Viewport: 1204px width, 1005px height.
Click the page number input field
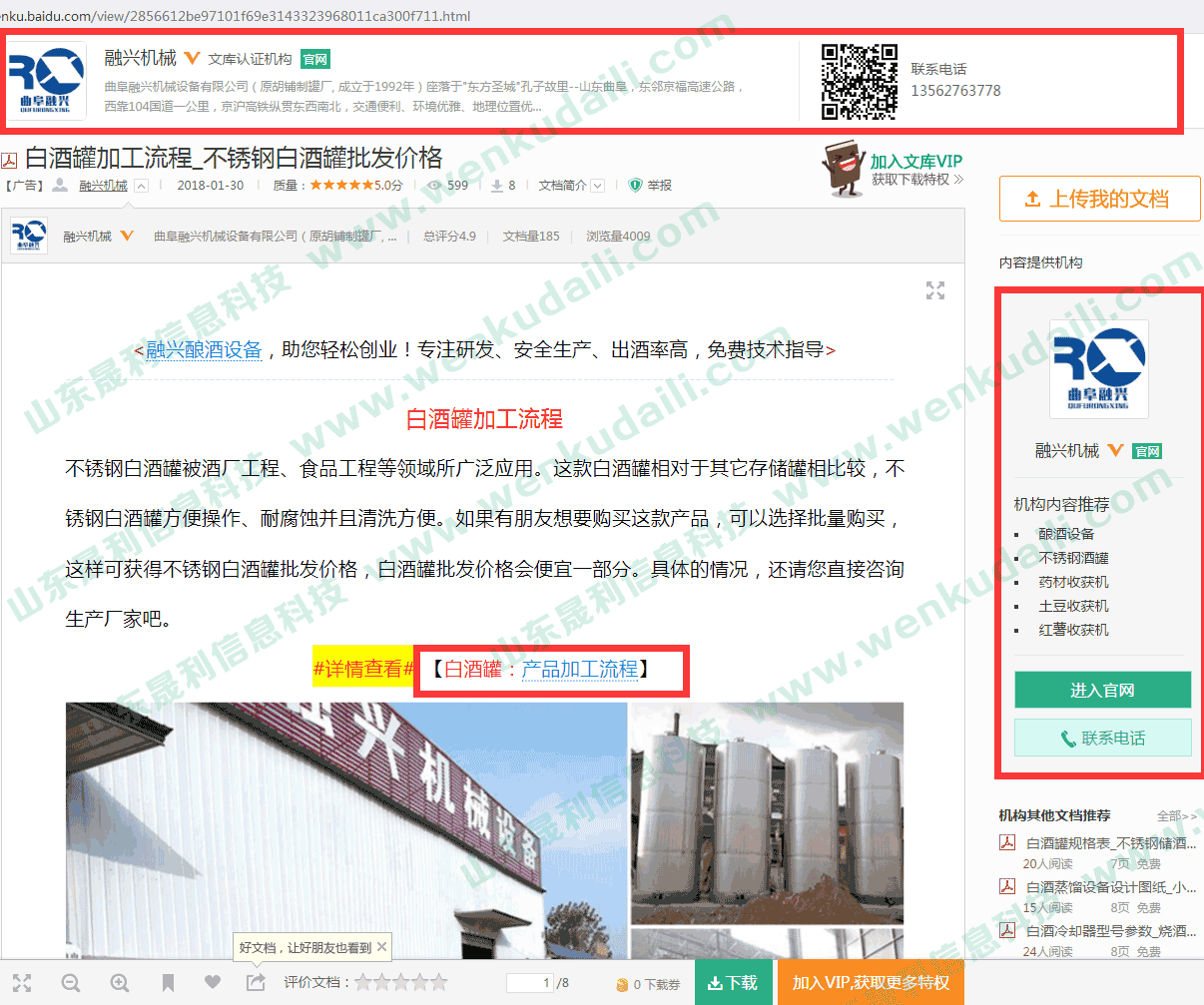[x=530, y=983]
